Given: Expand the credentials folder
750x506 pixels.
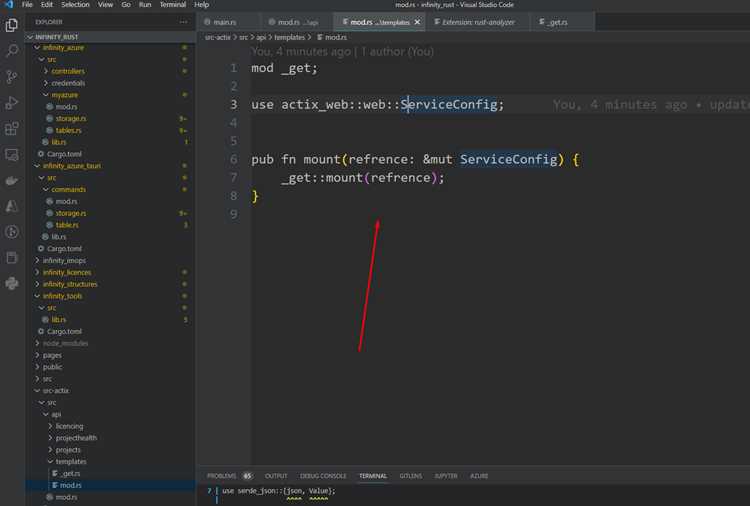Looking at the screenshot, I should pos(46,83).
